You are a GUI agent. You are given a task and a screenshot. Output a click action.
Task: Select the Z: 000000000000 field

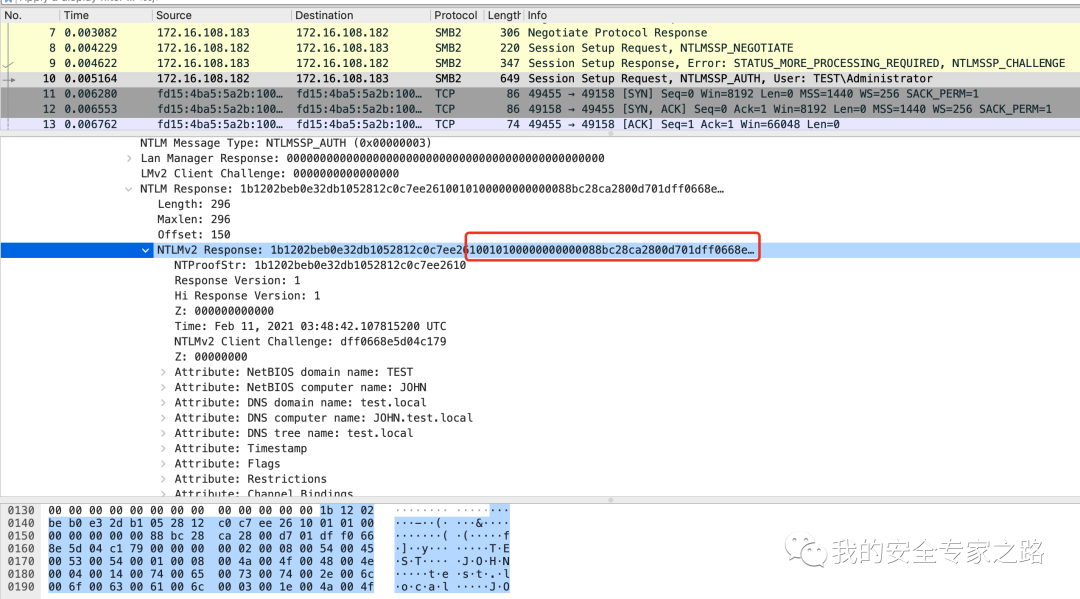pyautogui.click(x=224, y=311)
